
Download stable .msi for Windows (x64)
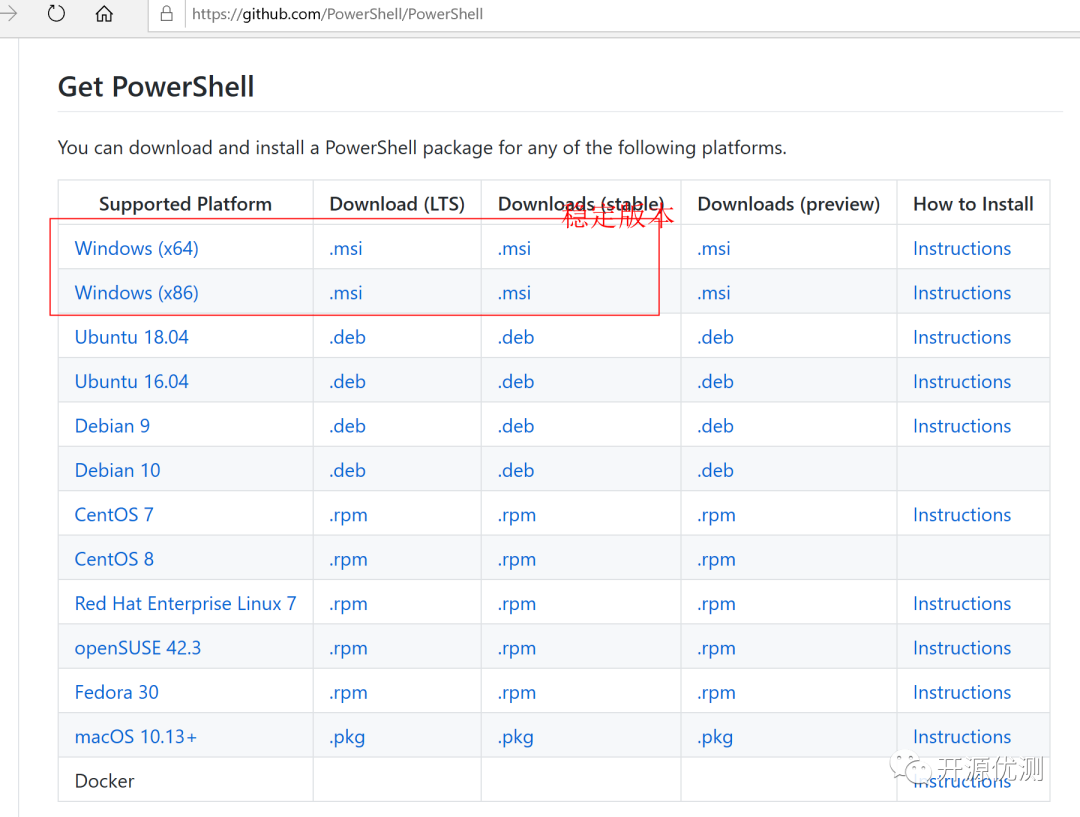pos(515,249)
